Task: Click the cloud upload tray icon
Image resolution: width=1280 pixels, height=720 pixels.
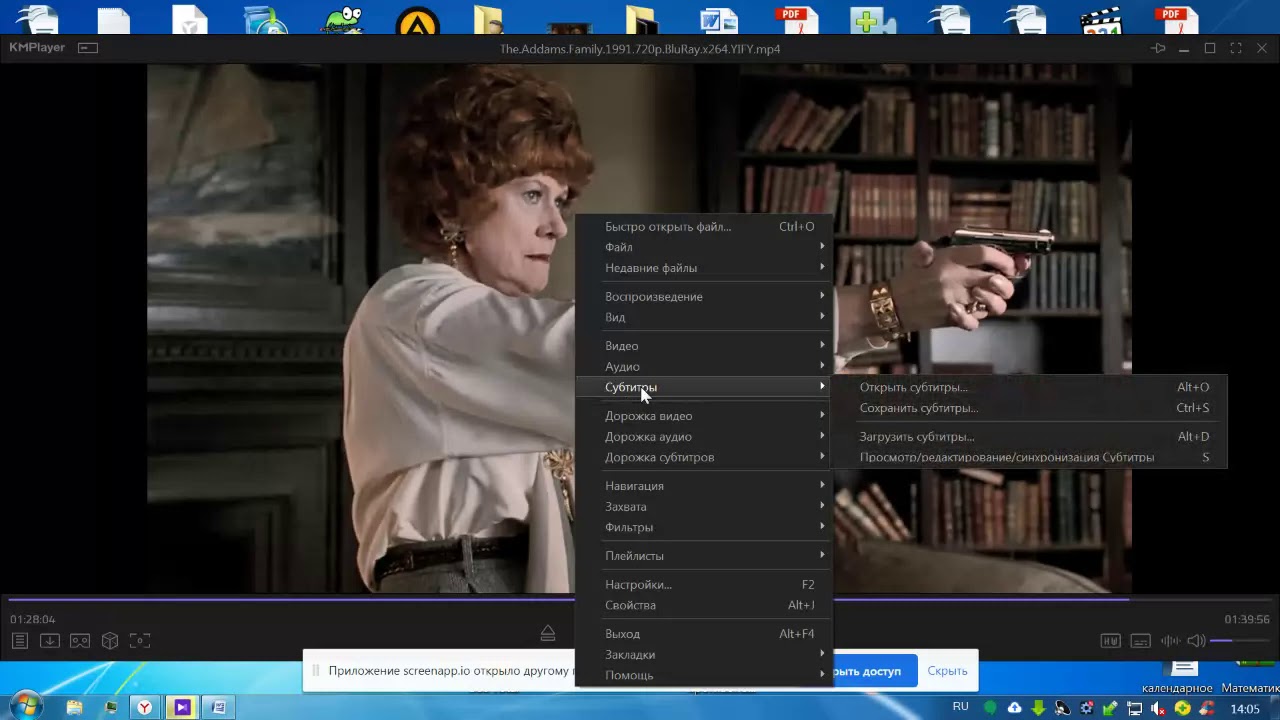Action: [1014, 708]
